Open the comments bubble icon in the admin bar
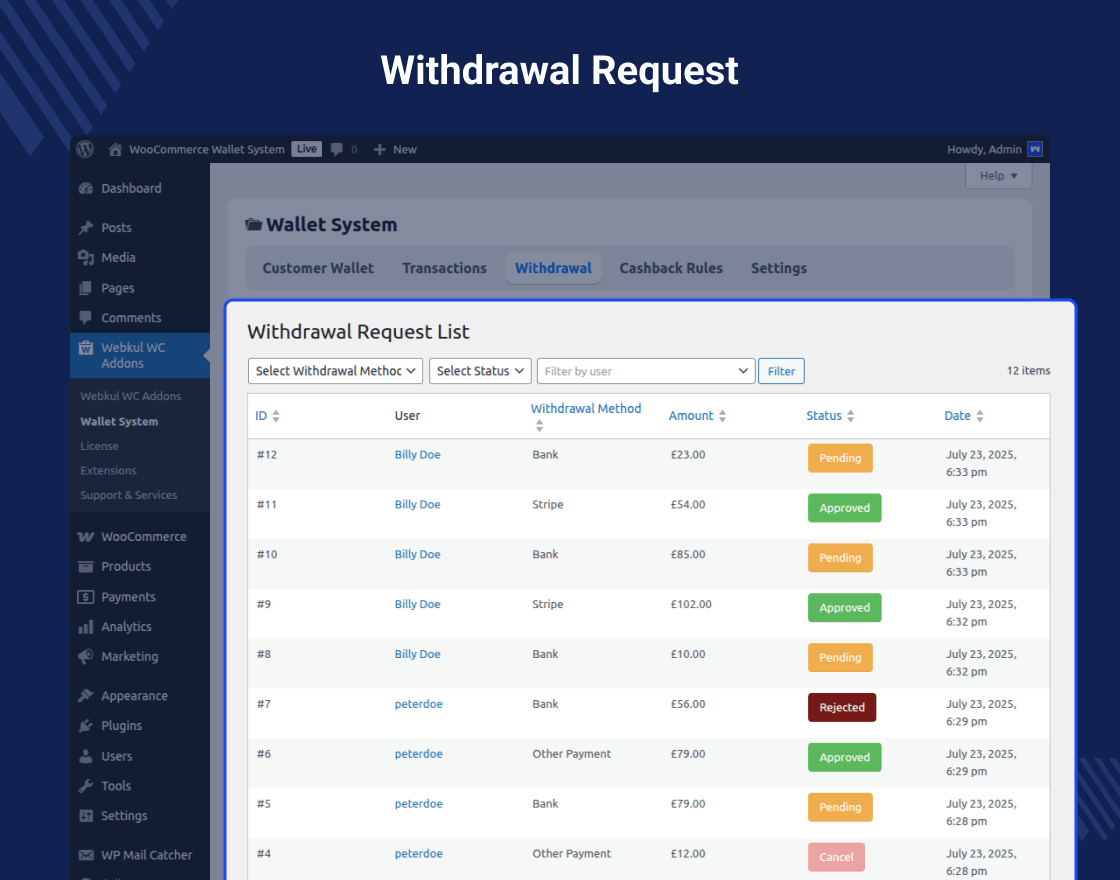Screen dimensions: 1120x880 (336, 149)
